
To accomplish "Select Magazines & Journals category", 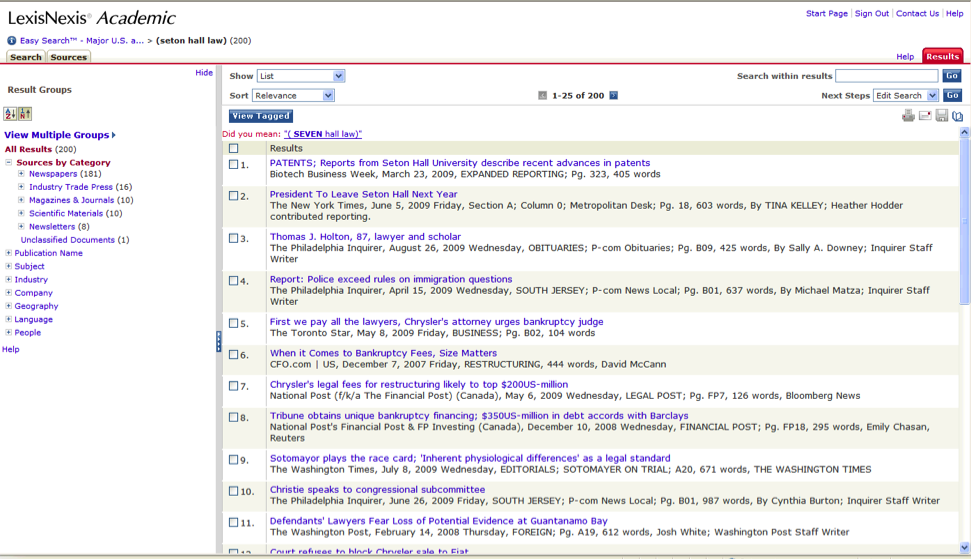I will [x=71, y=200].
